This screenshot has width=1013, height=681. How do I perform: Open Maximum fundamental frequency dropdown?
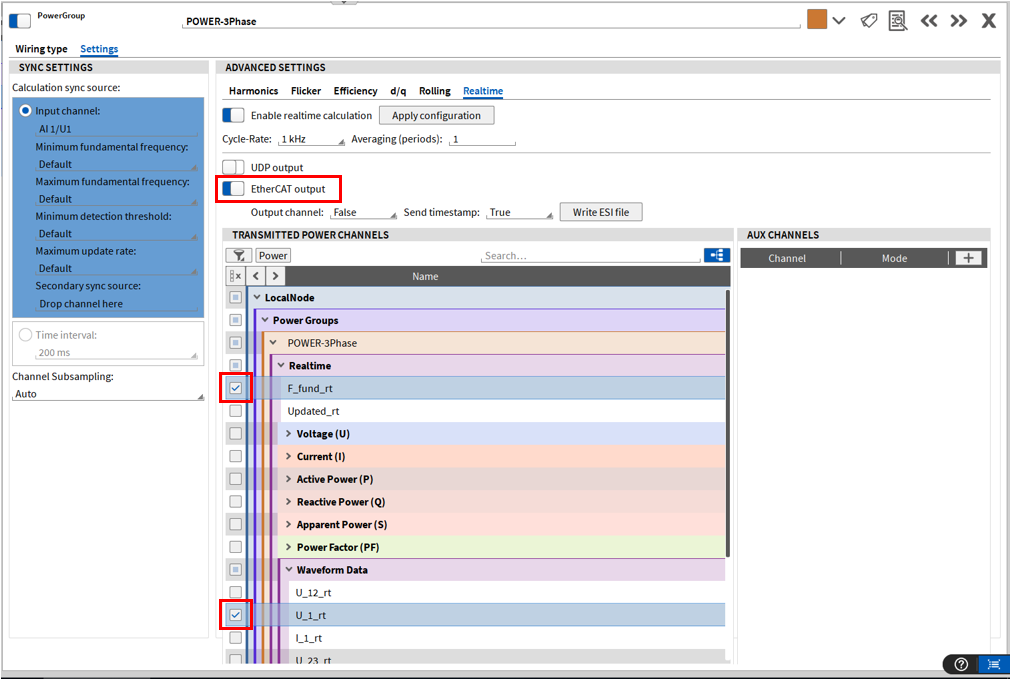coord(116,199)
